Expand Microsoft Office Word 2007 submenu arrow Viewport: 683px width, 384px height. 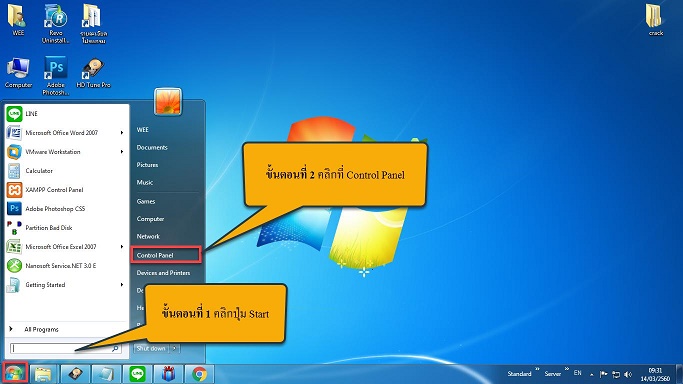[122, 133]
